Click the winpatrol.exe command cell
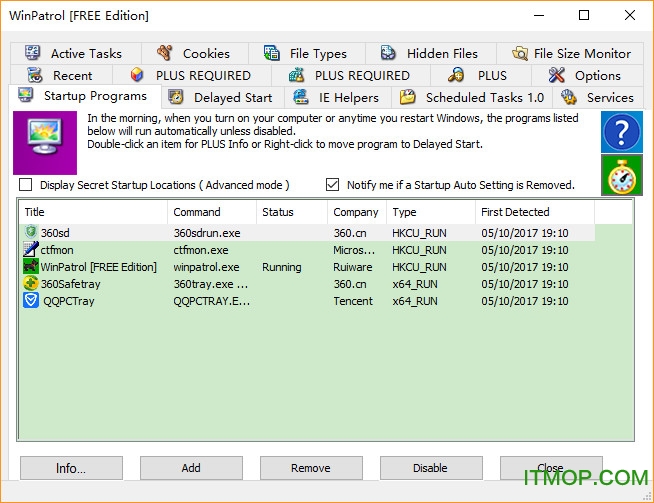Image resolution: width=654 pixels, height=503 pixels. pos(206,267)
